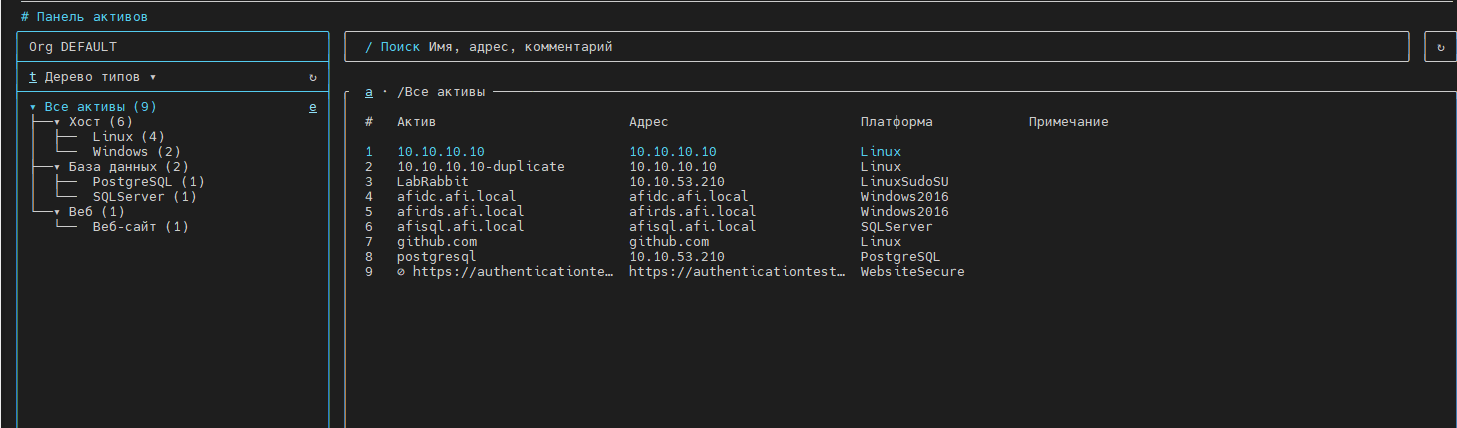This screenshot has height=428, width=1457.
Task: Collapse the База данных (2) node
Action: [x=57, y=167]
